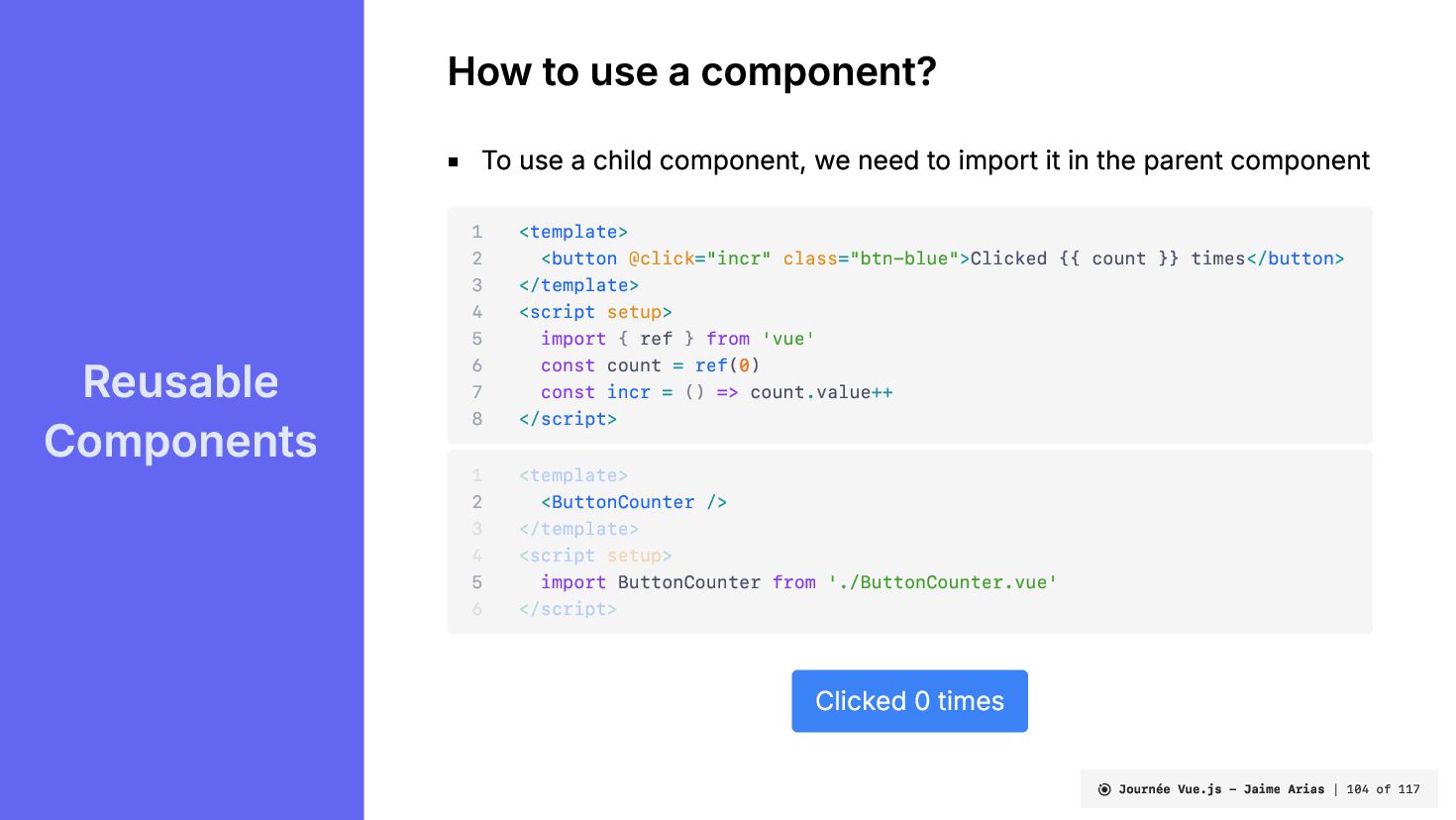1456x820 pixels.
Task: Click the "104 of 117" slide counter
Action: click(1383, 789)
